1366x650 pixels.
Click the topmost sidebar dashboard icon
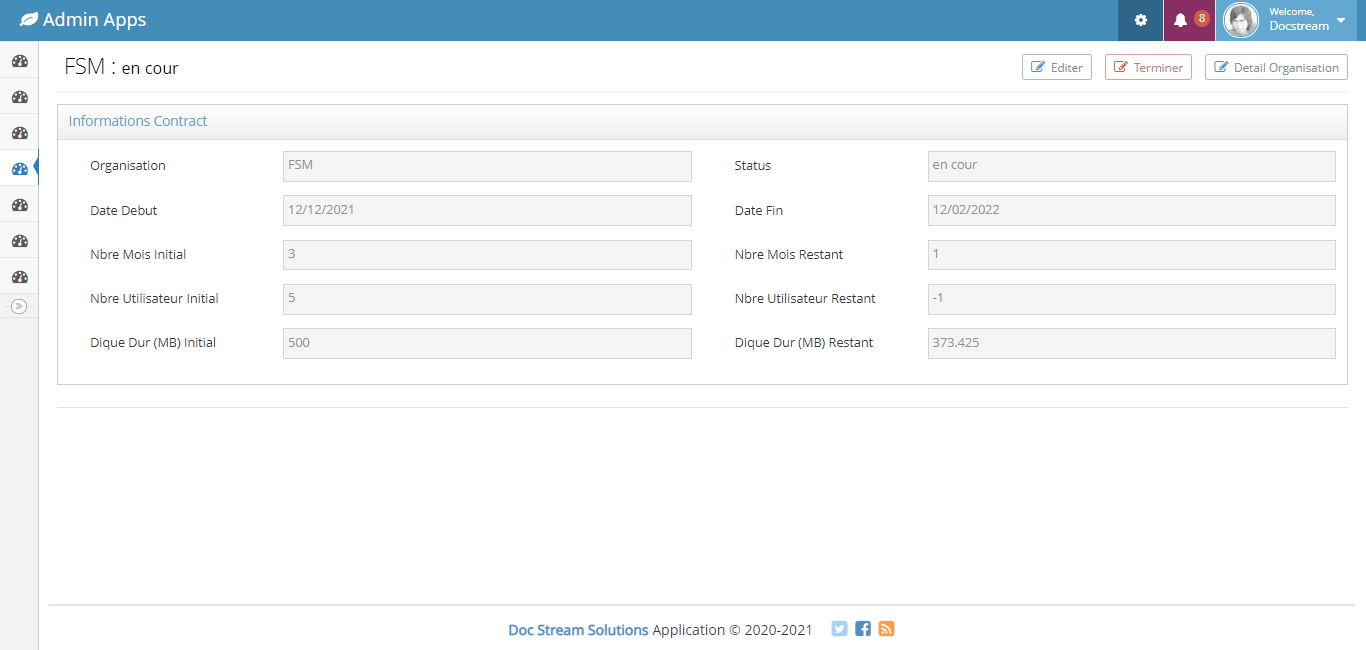click(19, 61)
